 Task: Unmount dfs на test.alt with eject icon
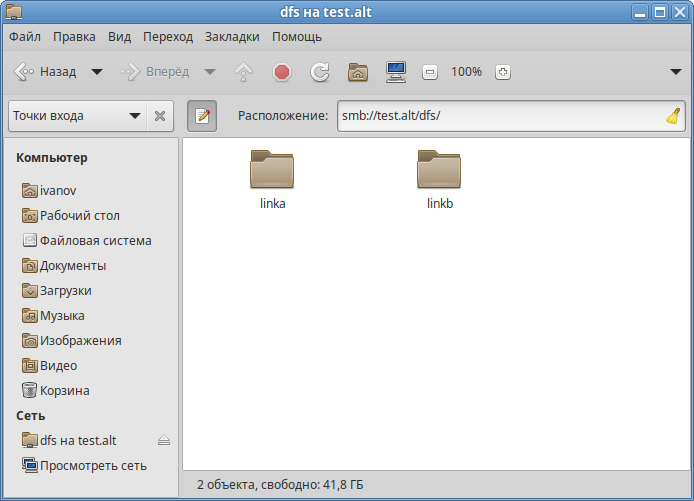pyautogui.click(x=164, y=441)
